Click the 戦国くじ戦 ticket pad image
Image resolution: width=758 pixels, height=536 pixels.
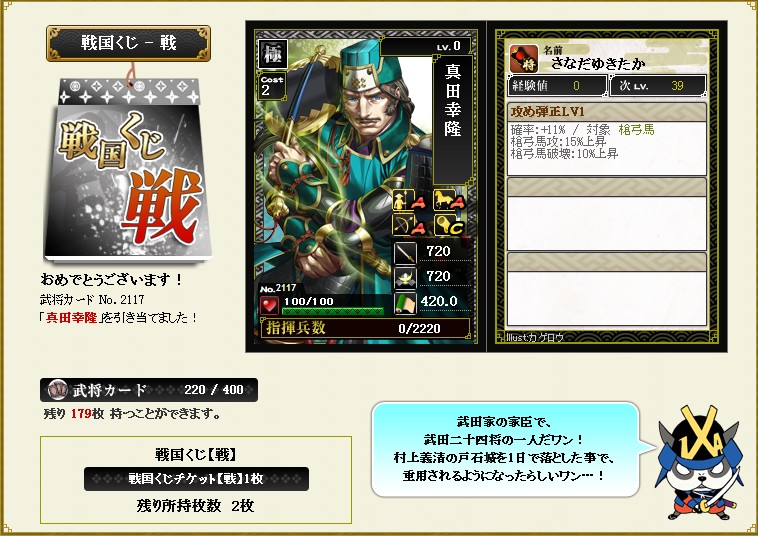tap(128, 170)
